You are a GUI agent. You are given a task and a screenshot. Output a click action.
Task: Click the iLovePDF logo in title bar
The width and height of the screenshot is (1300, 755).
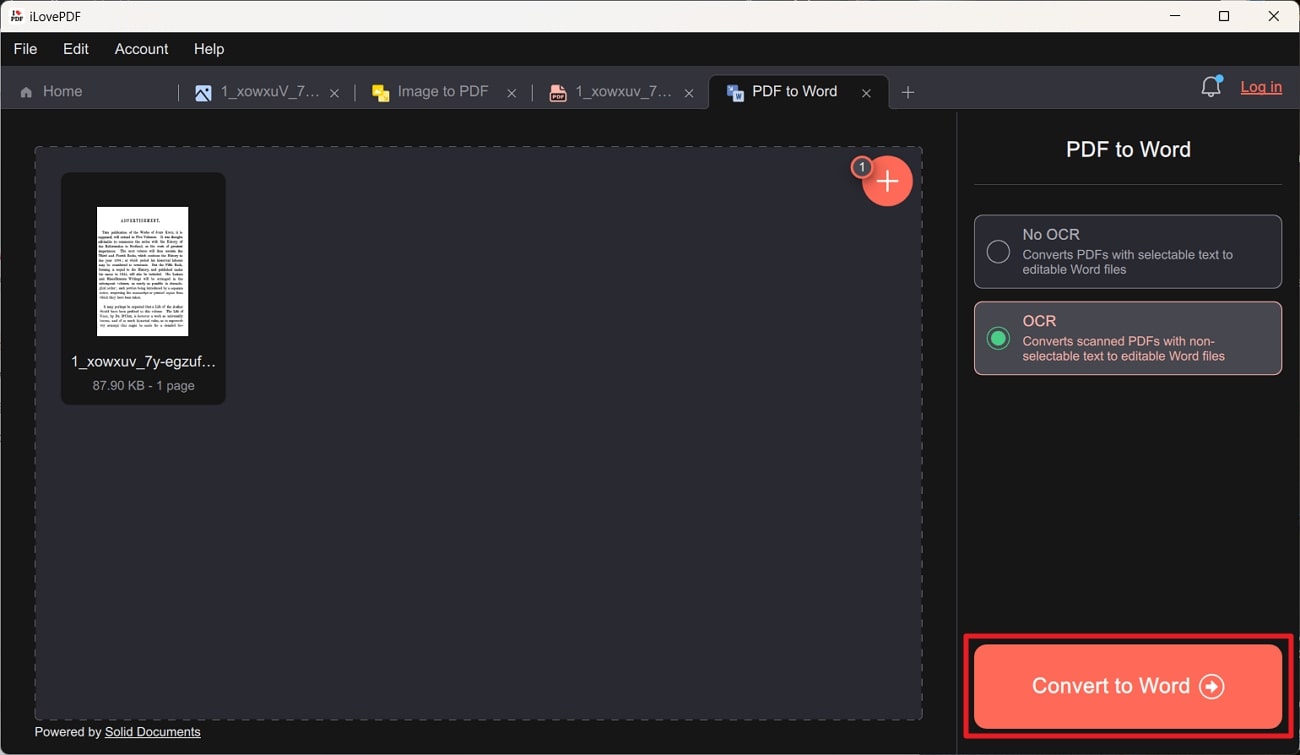[x=16, y=16]
